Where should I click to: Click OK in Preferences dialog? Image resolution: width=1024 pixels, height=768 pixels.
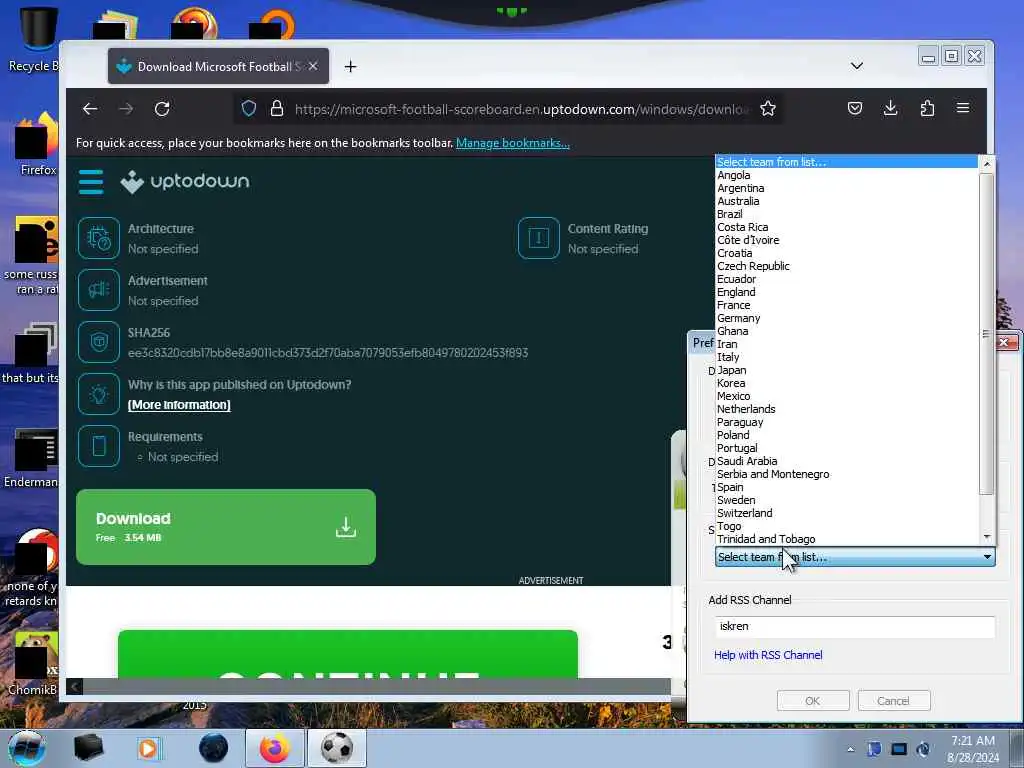(x=813, y=701)
